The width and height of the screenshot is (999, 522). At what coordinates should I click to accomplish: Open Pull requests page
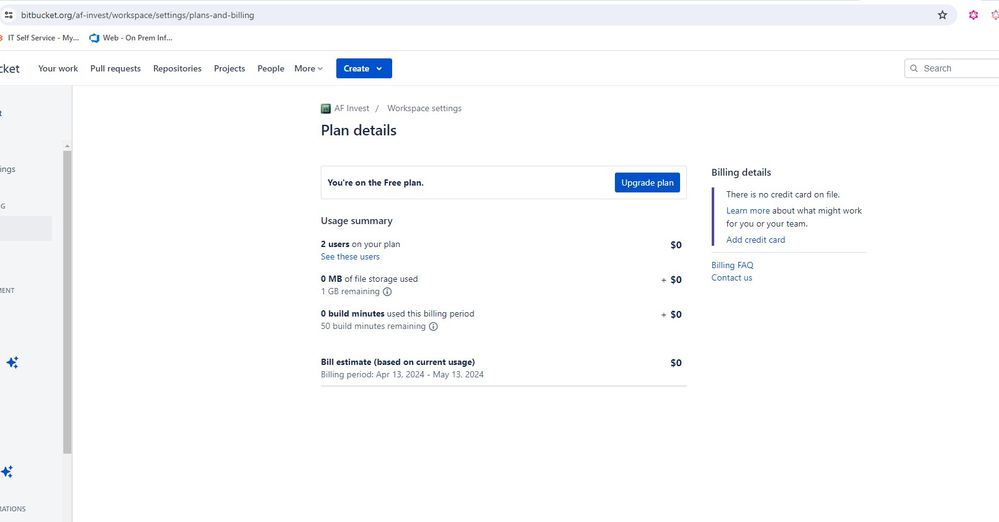pos(115,68)
